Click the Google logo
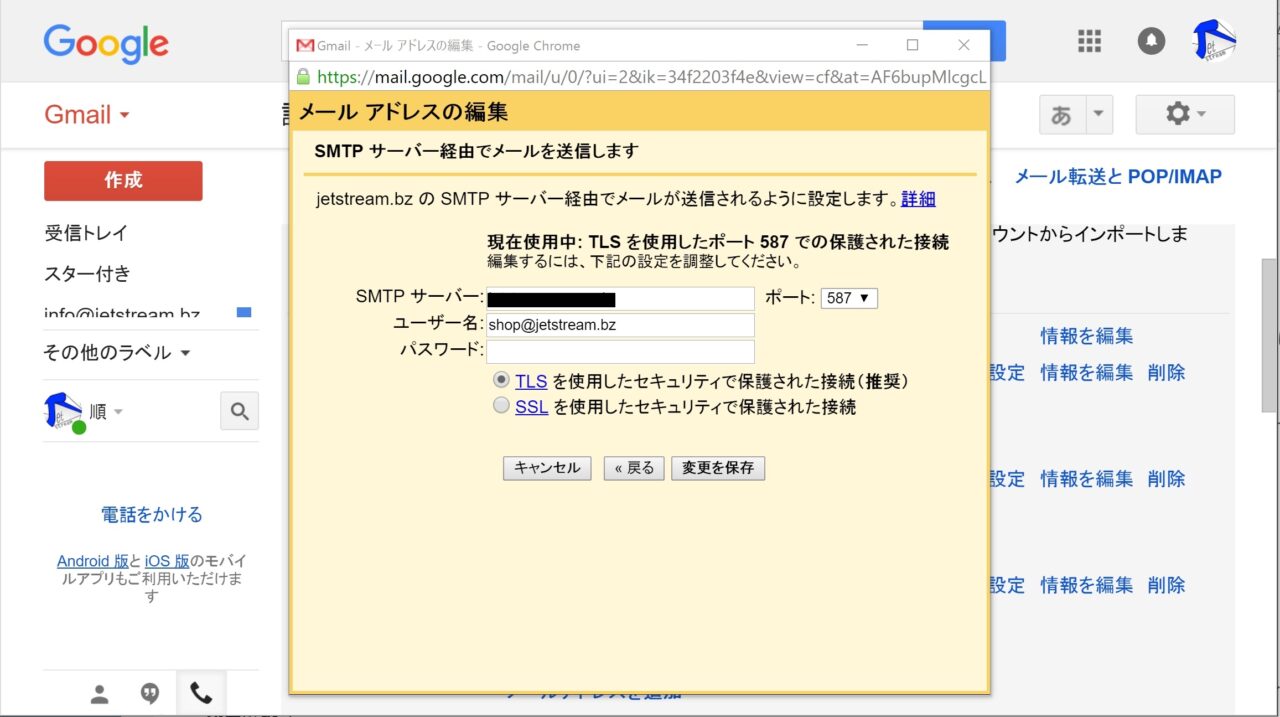 point(106,43)
